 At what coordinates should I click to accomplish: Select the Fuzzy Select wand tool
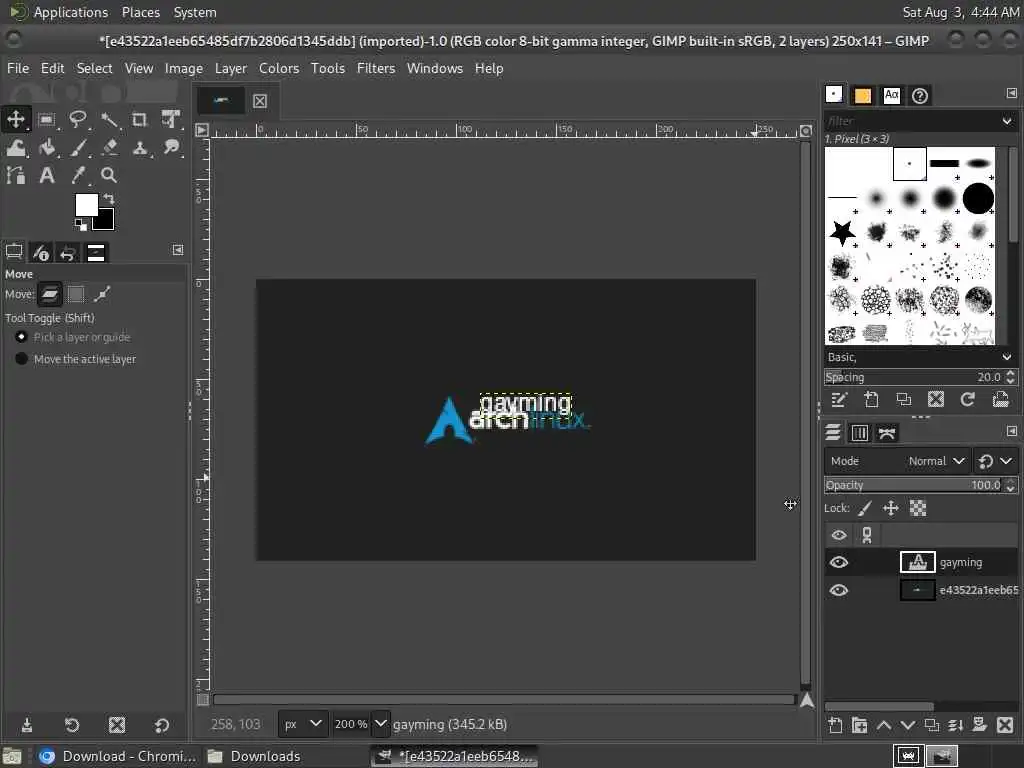coord(109,120)
